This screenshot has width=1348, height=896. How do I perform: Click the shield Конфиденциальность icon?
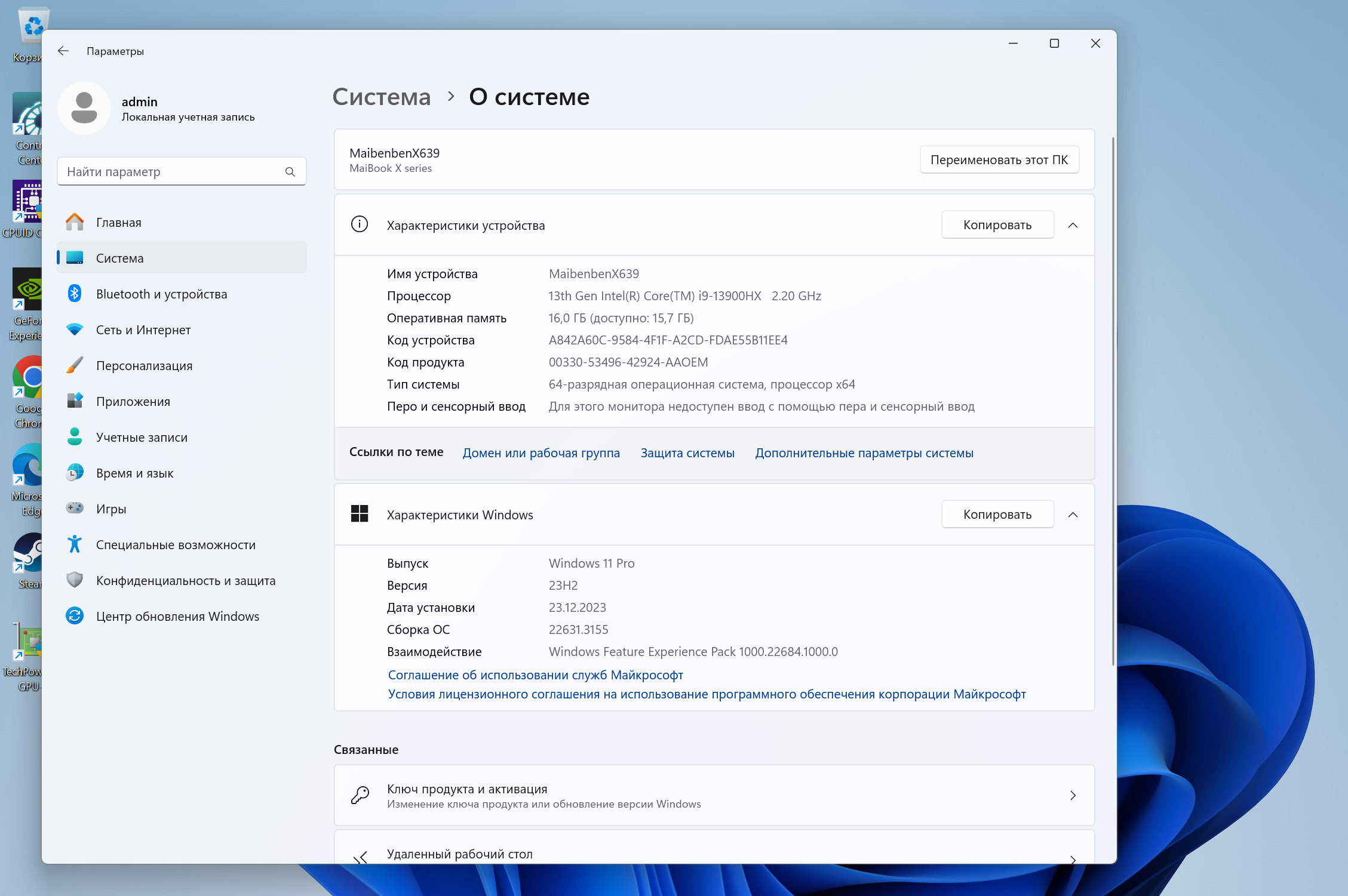tap(75, 580)
